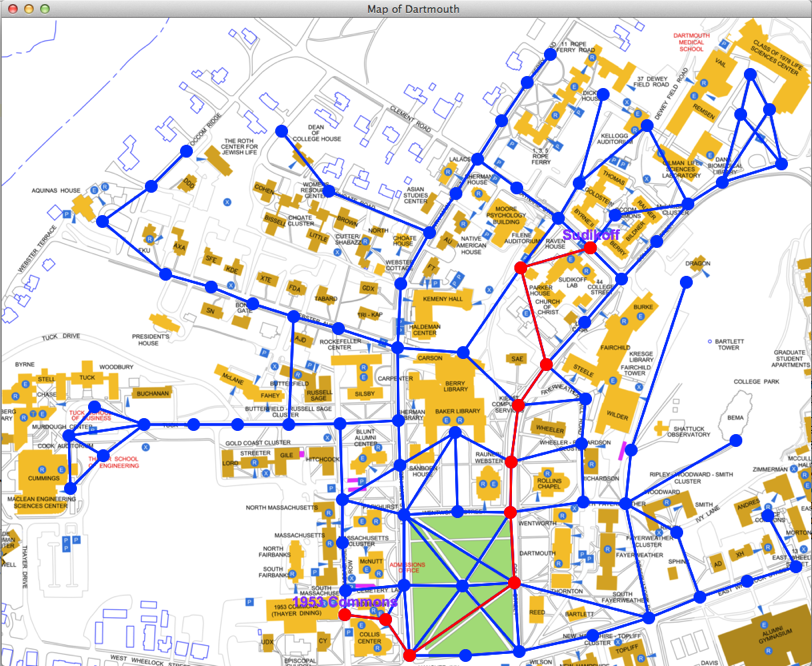The width and height of the screenshot is (812, 666).
Task: Select the red Admissions Office label
Action: 407,568
